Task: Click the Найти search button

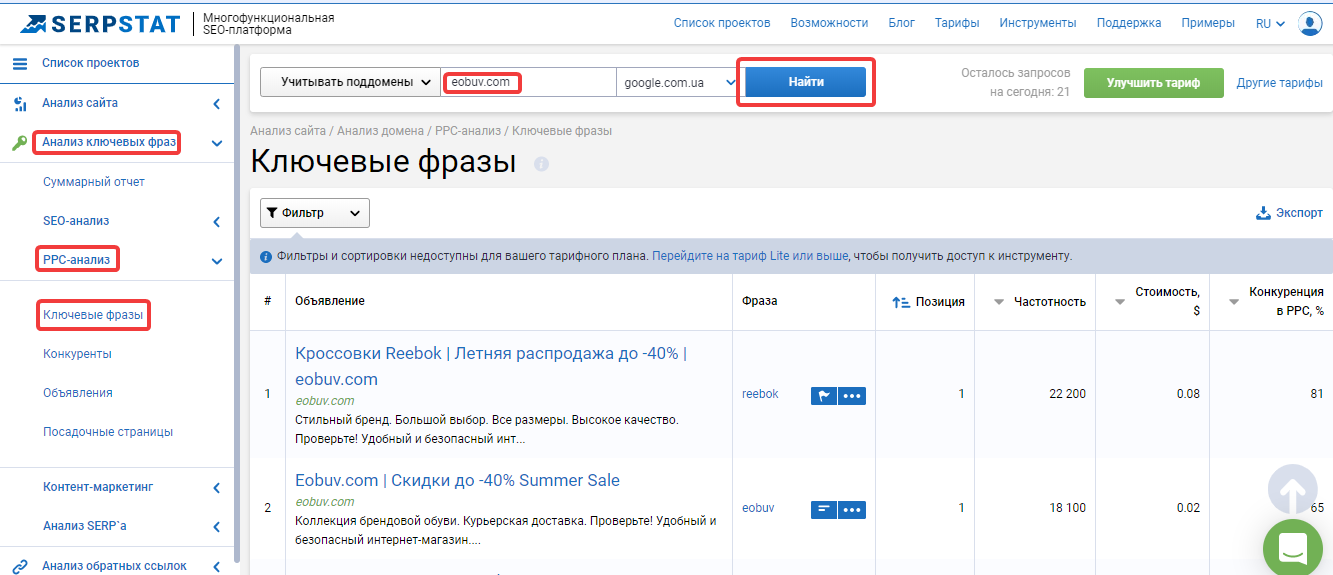Action: tap(806, 82)
